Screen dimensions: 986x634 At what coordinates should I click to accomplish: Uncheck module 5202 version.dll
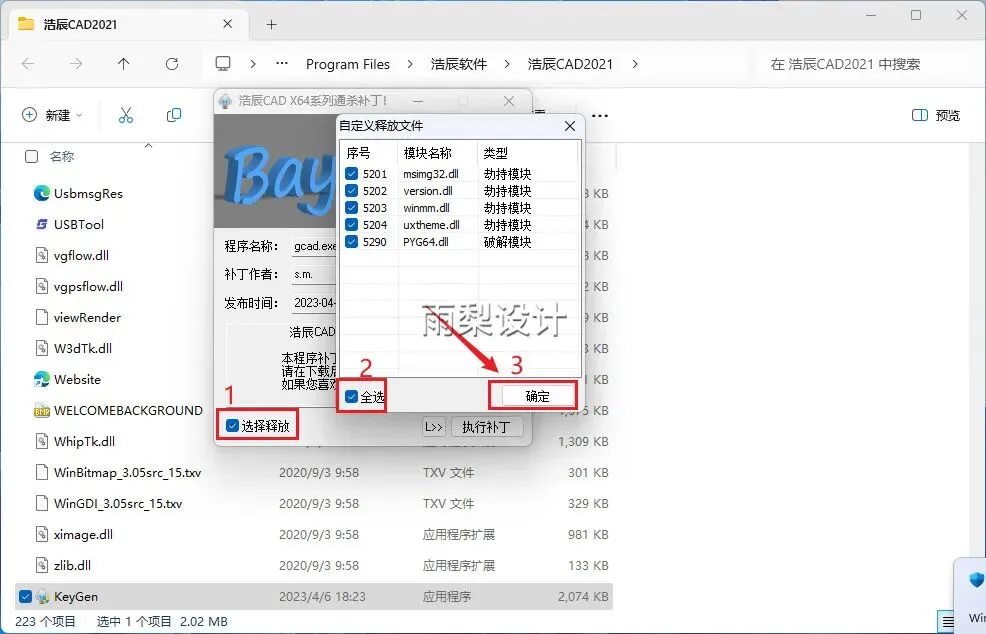tap(352, 191)
